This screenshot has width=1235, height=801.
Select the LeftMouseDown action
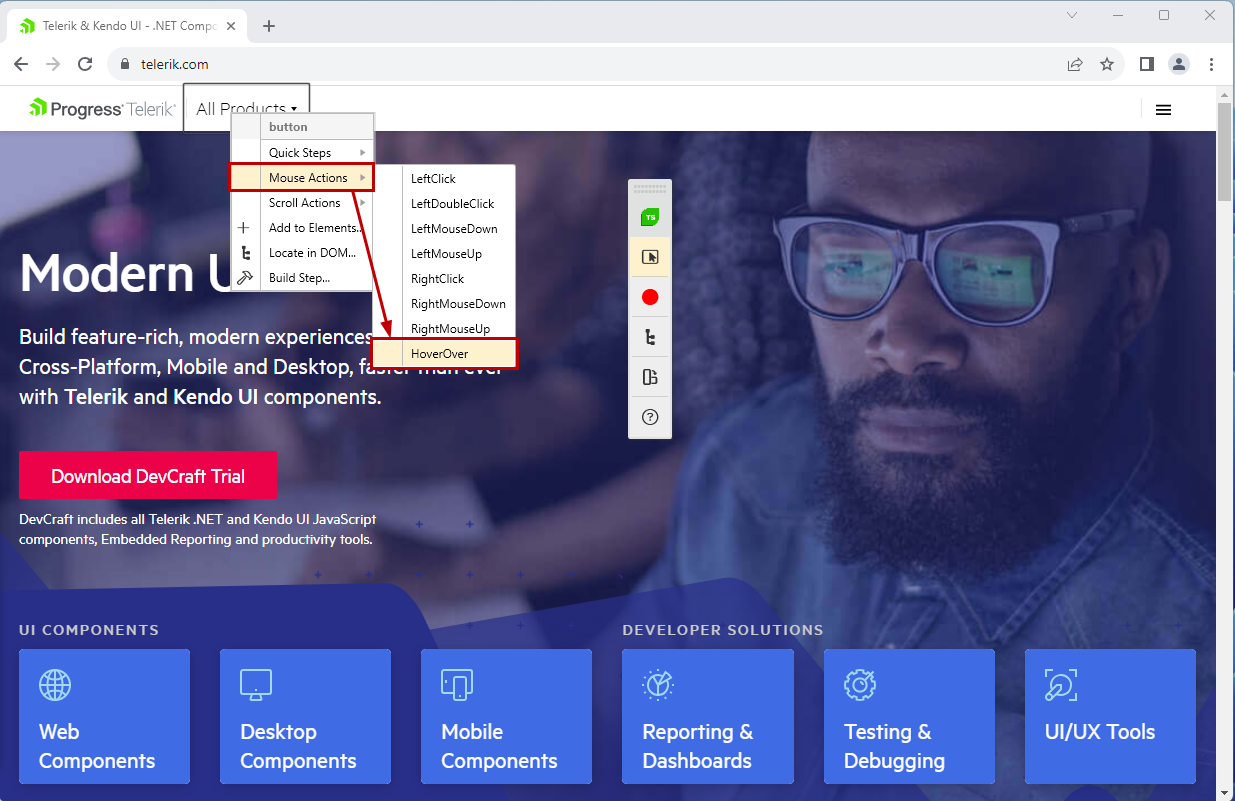pos(444,229)
